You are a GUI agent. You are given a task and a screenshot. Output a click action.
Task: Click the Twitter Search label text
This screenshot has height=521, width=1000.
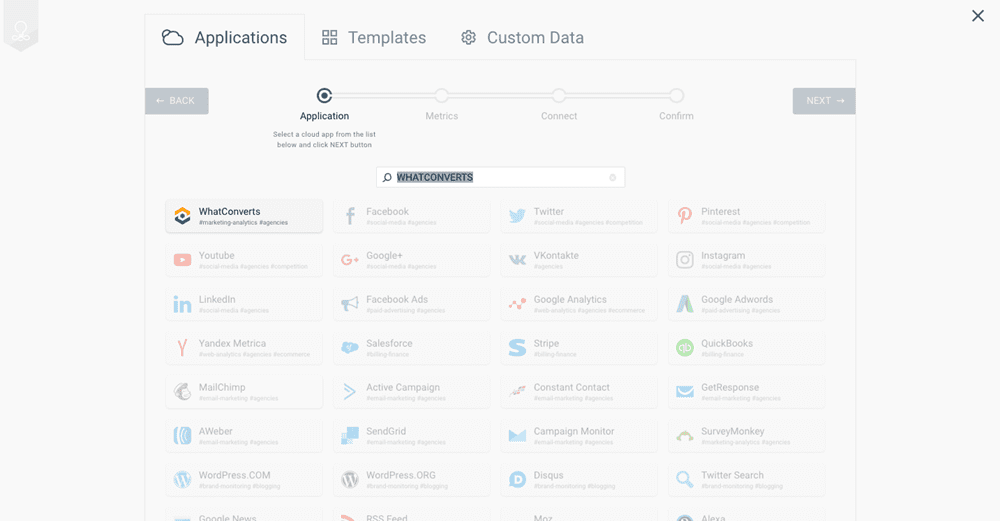coord(732,475)
